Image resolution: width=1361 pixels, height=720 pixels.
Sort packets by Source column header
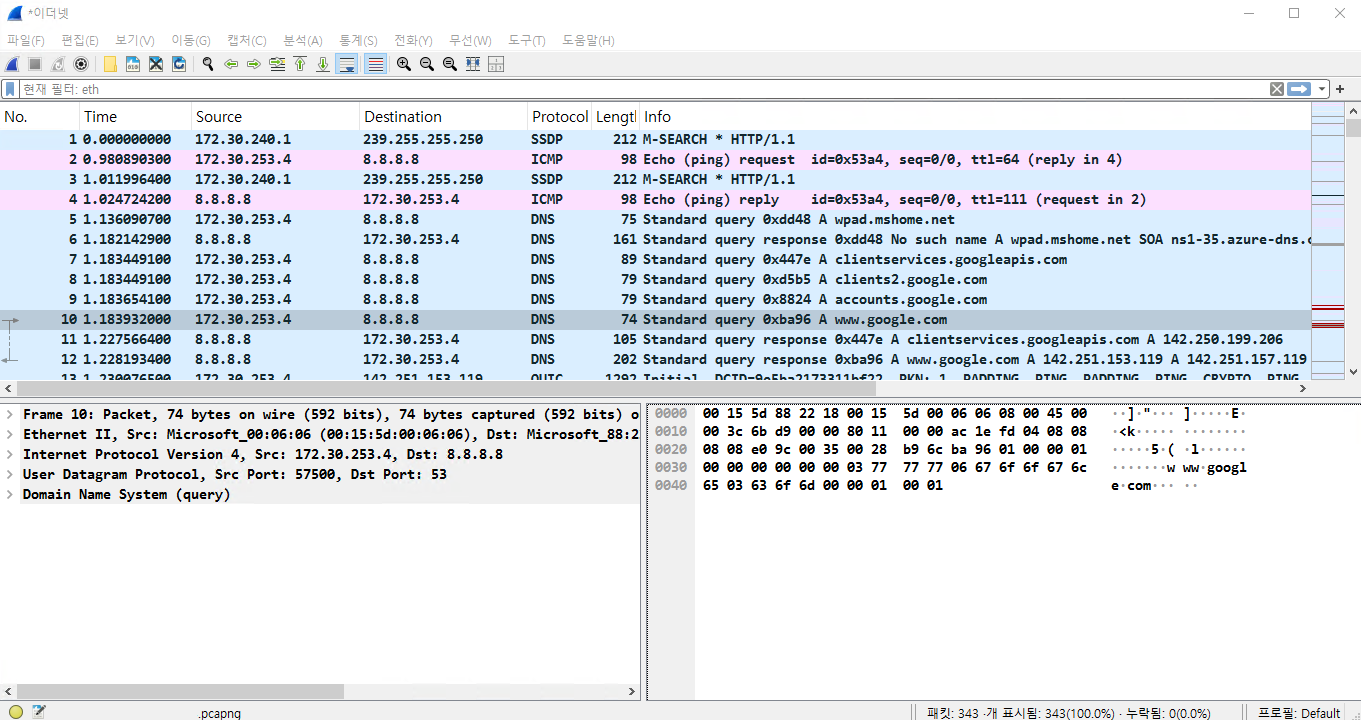[275, 117]
